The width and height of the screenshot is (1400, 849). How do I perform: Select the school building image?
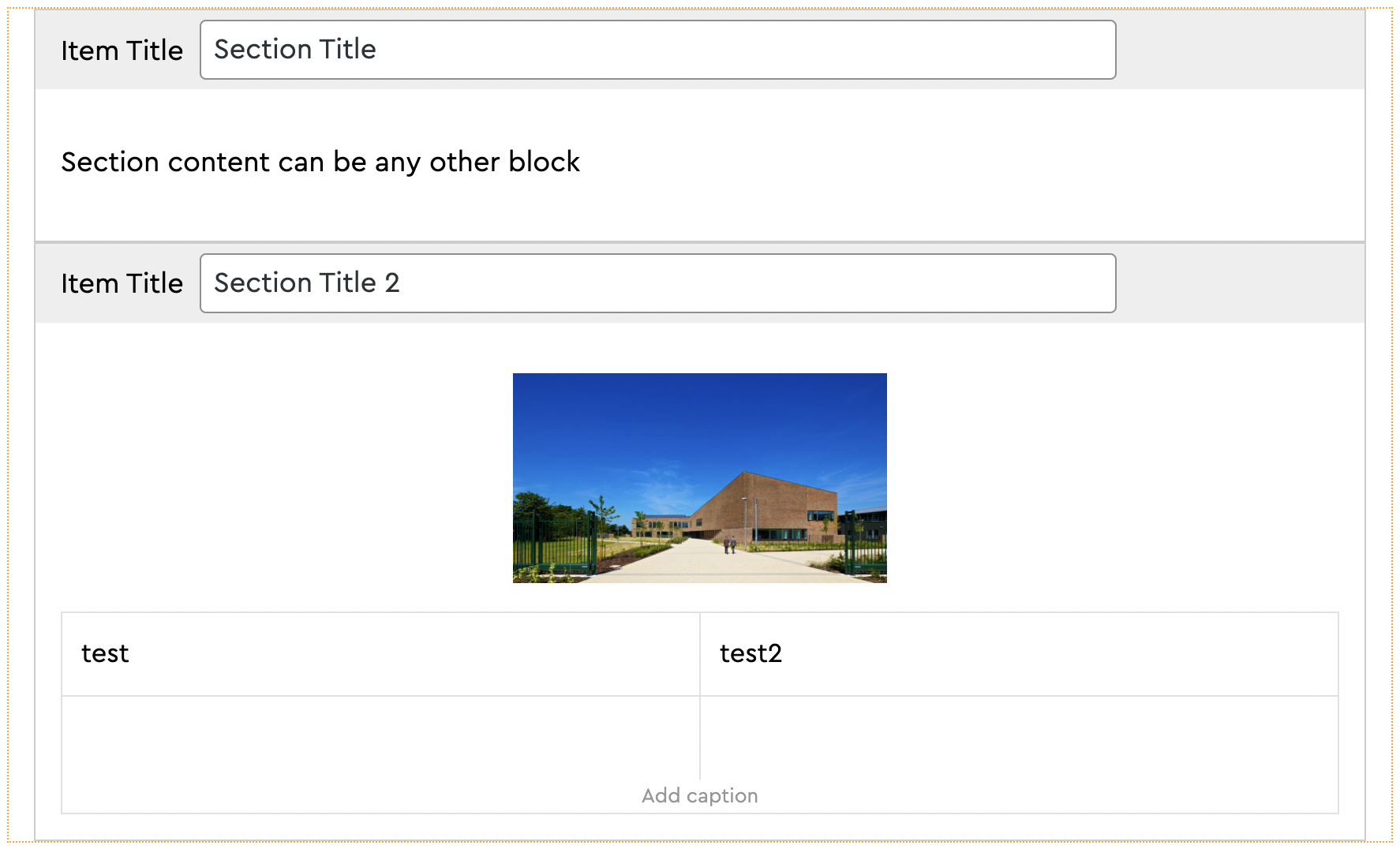[x=699, y=477]
